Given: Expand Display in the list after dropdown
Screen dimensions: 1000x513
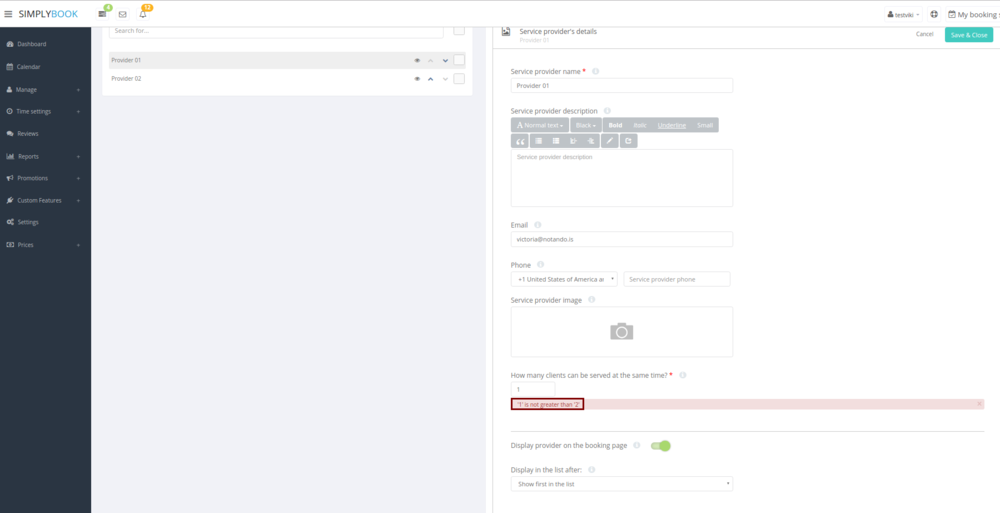Looking at the screenshot, I should click(x=621, y=484).
